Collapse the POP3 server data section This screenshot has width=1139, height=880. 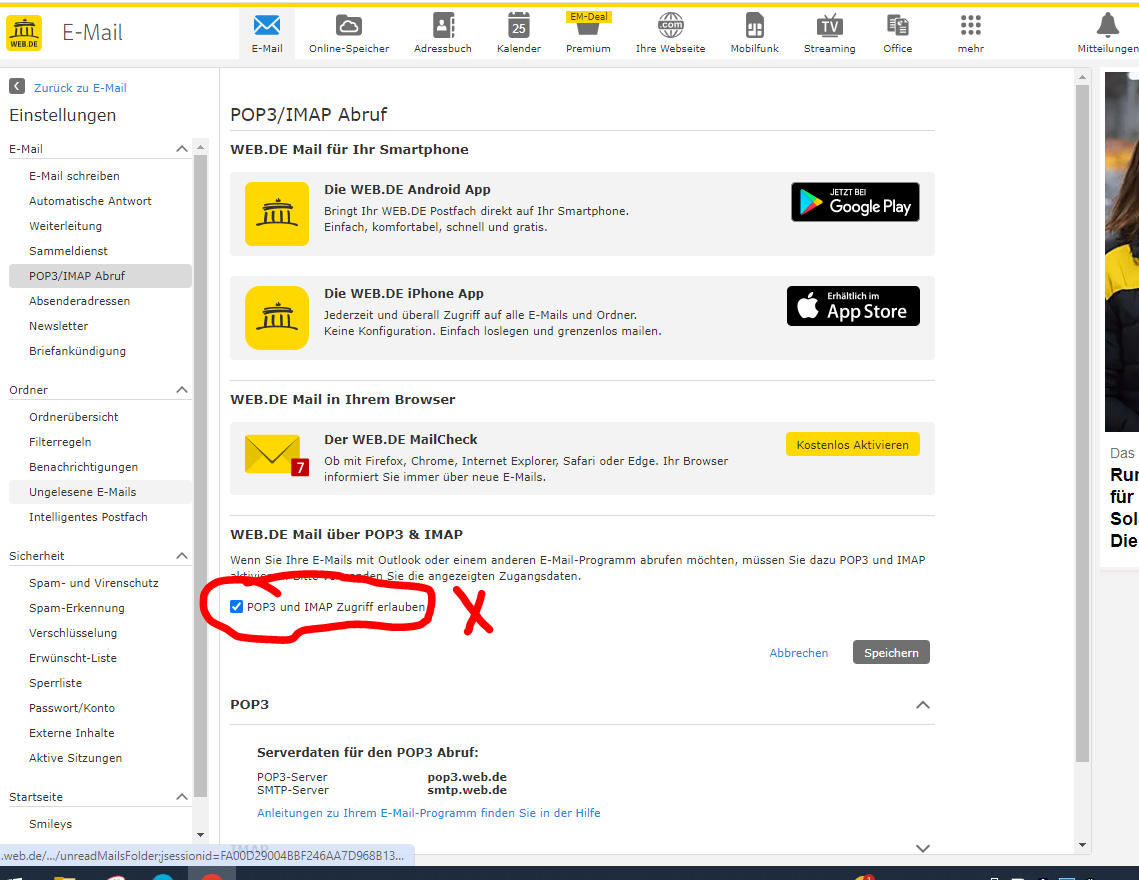(x=923, y=705)
